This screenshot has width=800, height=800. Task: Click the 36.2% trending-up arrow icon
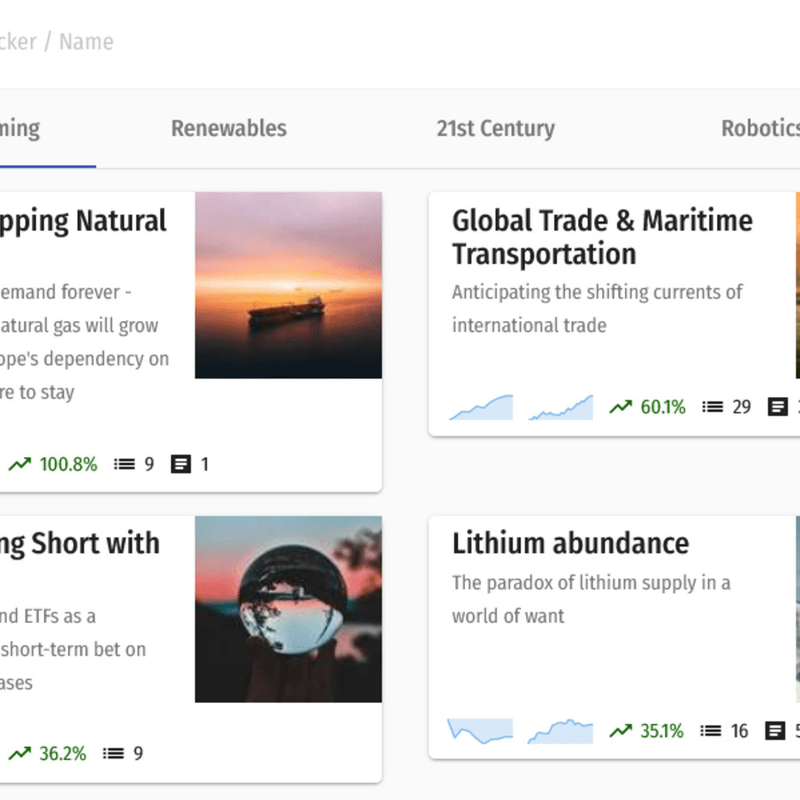pos(20,754)
